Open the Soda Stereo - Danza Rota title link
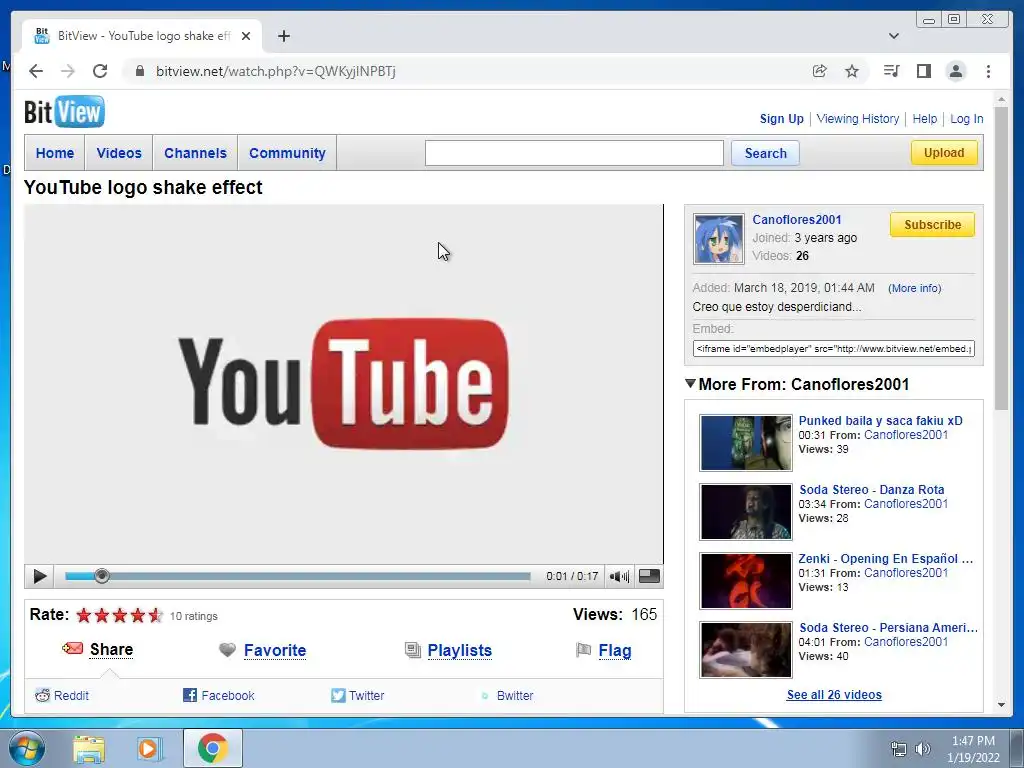This screenshot has width=1024, height=768. click(871, 489)
